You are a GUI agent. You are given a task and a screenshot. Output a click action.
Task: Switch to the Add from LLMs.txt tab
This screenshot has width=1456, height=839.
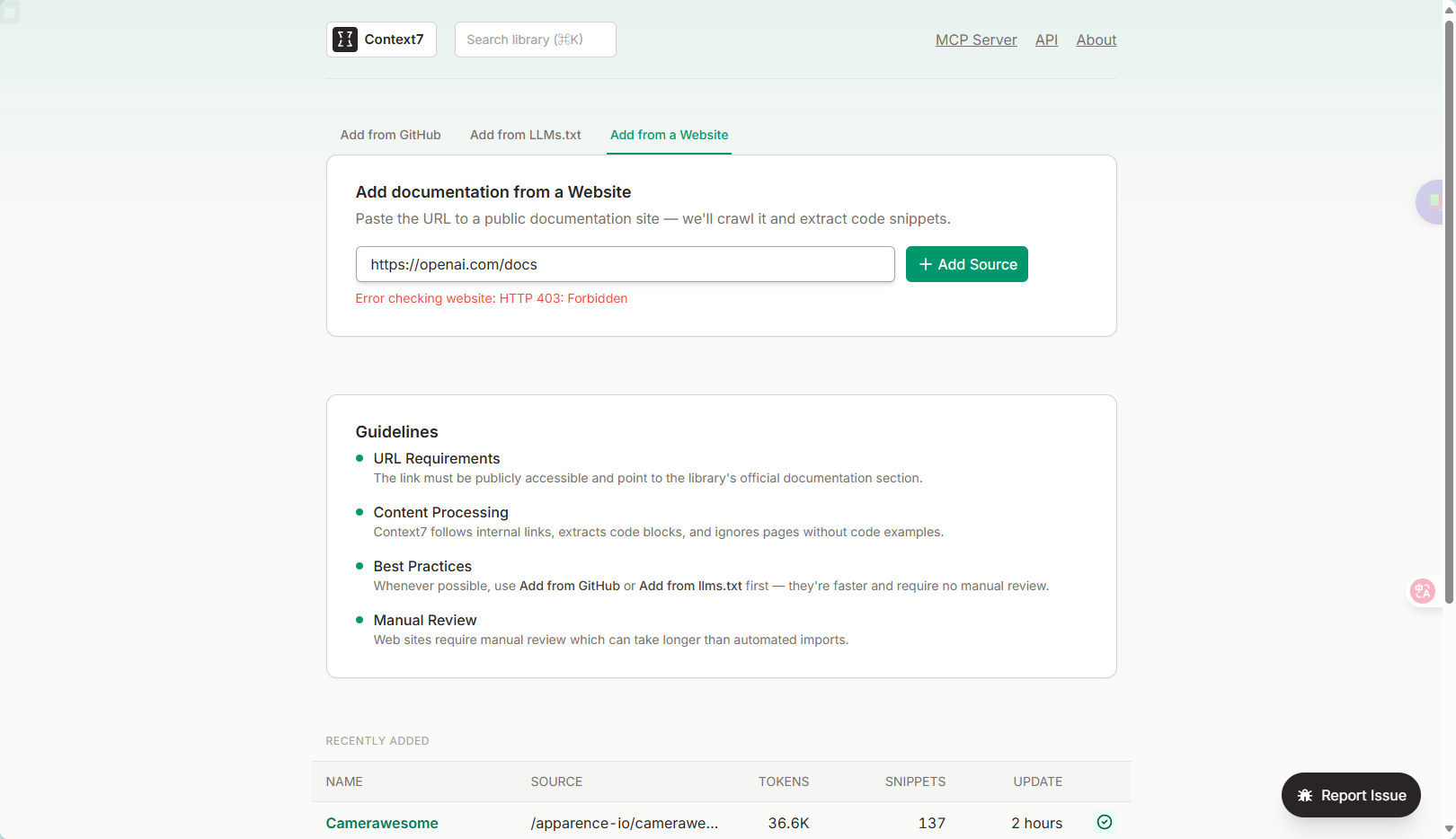[525, 135]
